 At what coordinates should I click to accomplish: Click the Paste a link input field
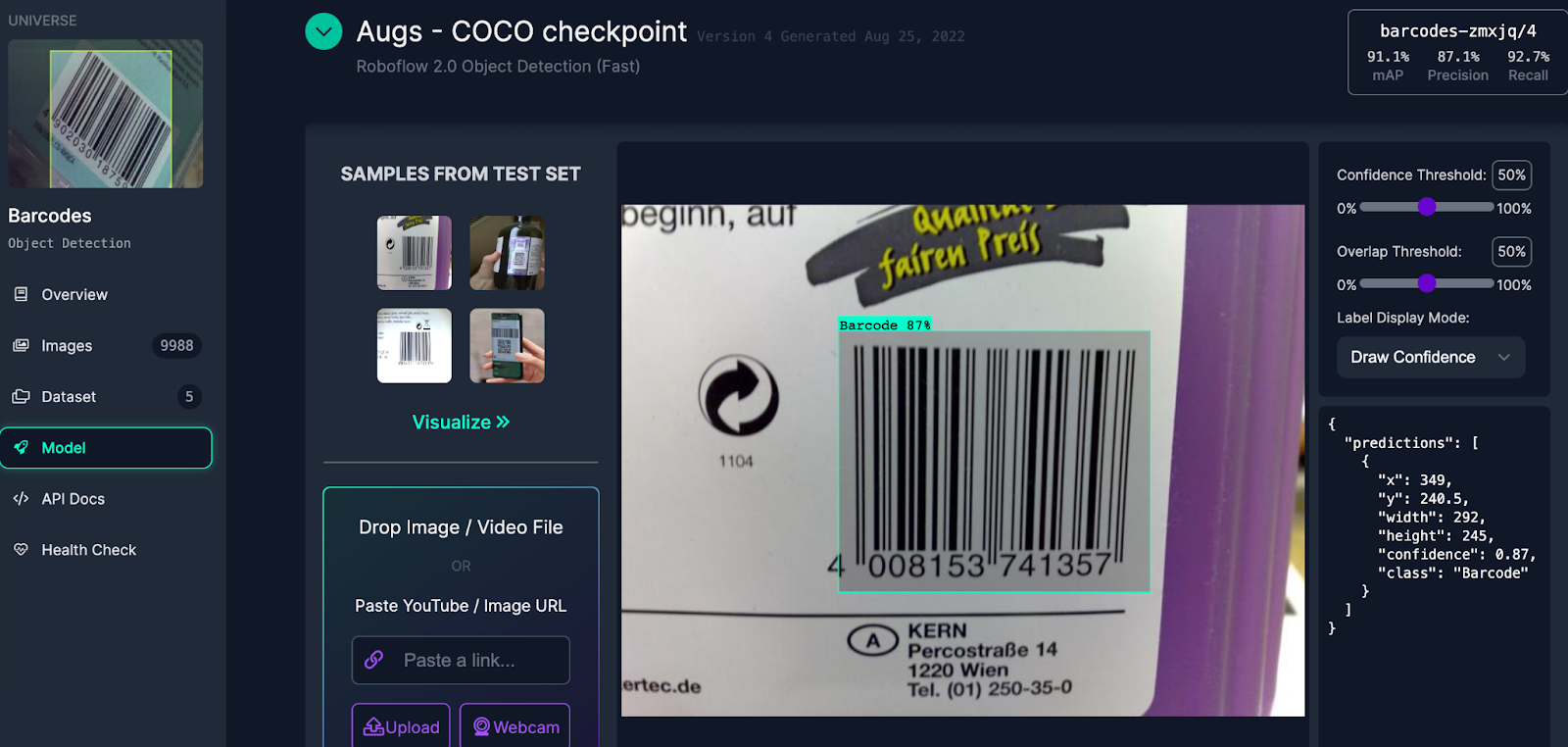[461, 660]
